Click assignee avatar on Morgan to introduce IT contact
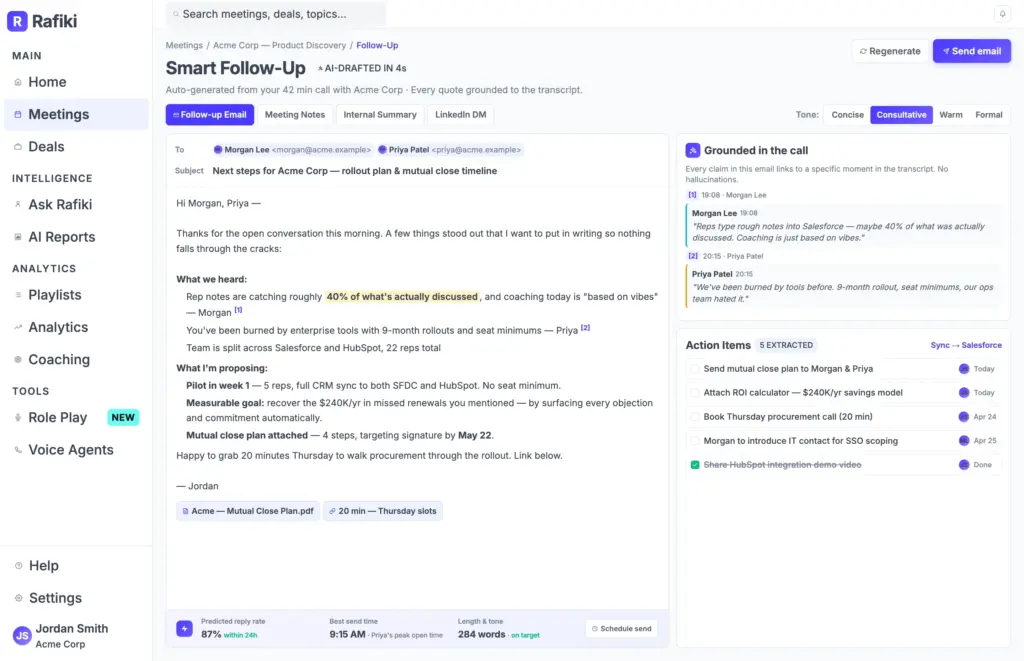Screen dimensions: 1024x661 pos(963,441)
